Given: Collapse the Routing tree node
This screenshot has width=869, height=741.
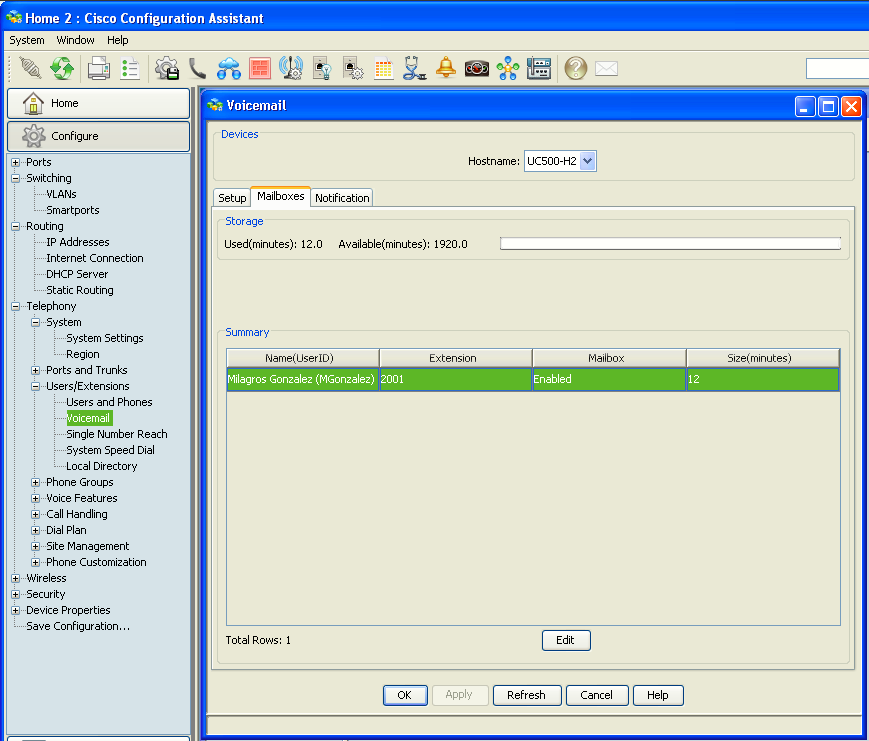Looking at the screenshot, I should [x=16, y=226].
